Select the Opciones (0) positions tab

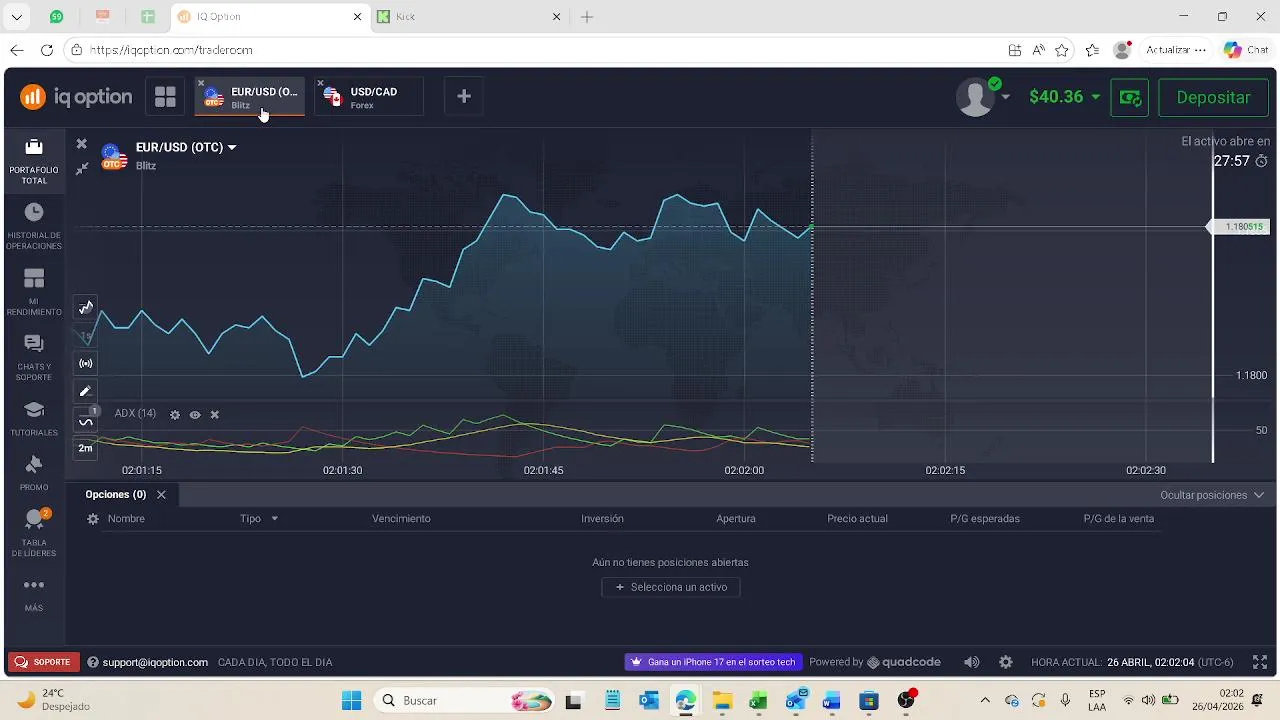point(115,495)
